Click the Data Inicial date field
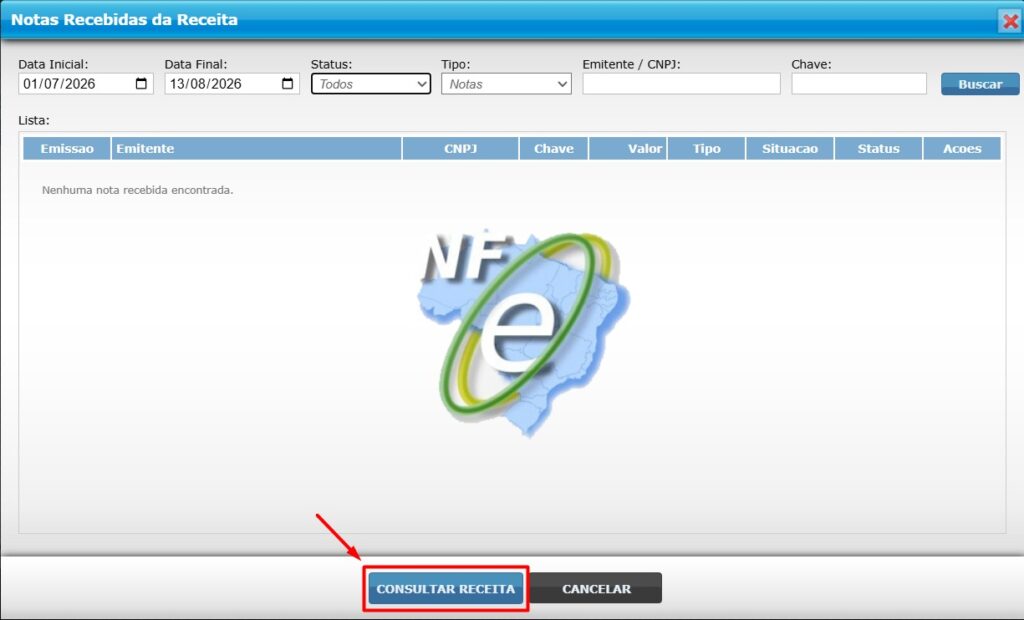The image size is (1024, 620). pyautogui.click(x=86, y=84)
